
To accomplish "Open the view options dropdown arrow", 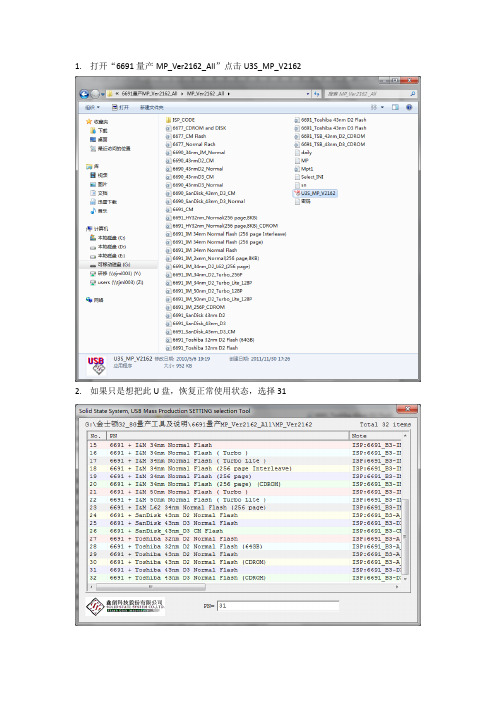I will (x=382, y=107).
